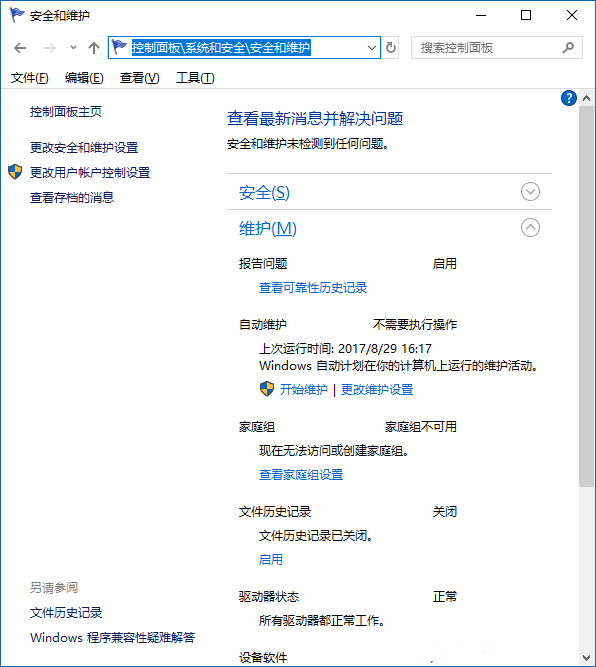Click the text 上次运行时间: 2017/8/29 16:17
596x667 pixels.
(x=345, y=349)
